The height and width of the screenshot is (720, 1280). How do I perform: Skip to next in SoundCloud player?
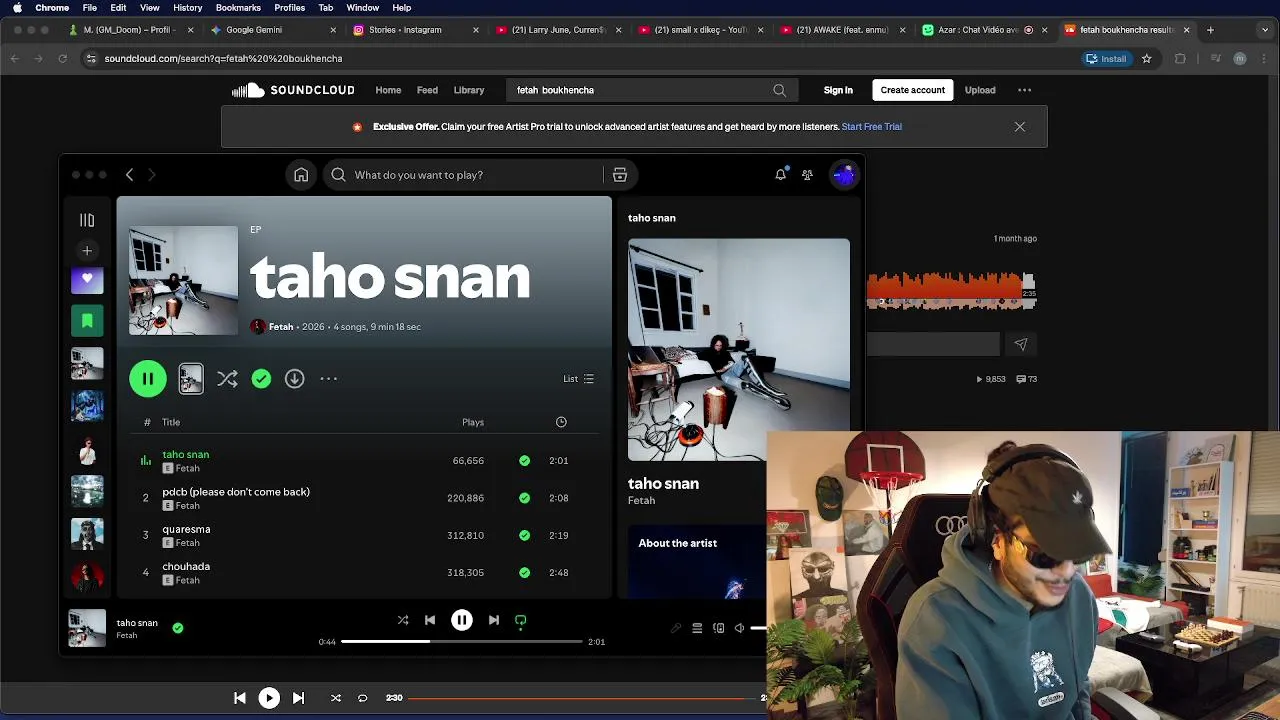tap(298, 698)
